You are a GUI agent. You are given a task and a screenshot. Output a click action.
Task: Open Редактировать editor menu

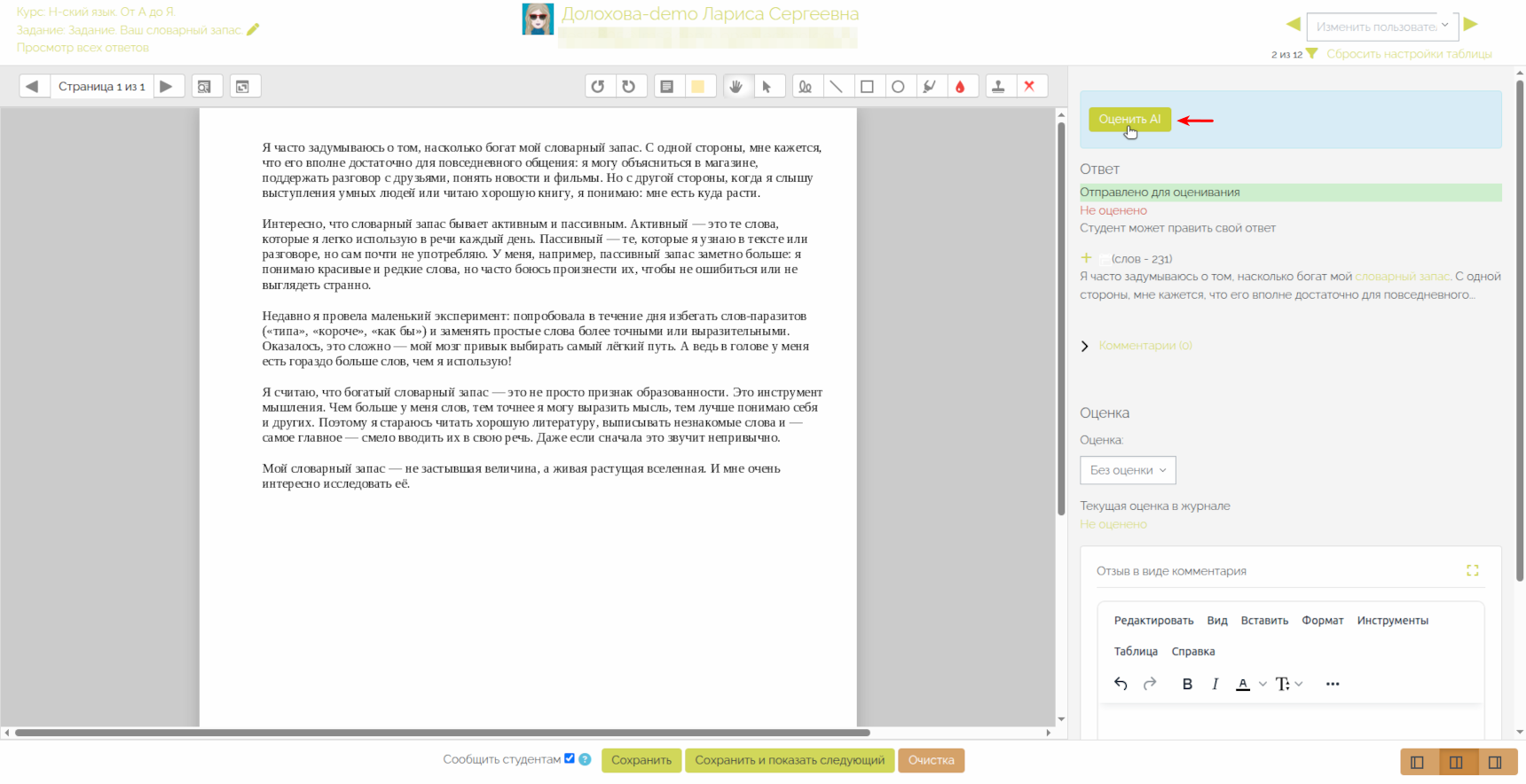click(1153, 621)
